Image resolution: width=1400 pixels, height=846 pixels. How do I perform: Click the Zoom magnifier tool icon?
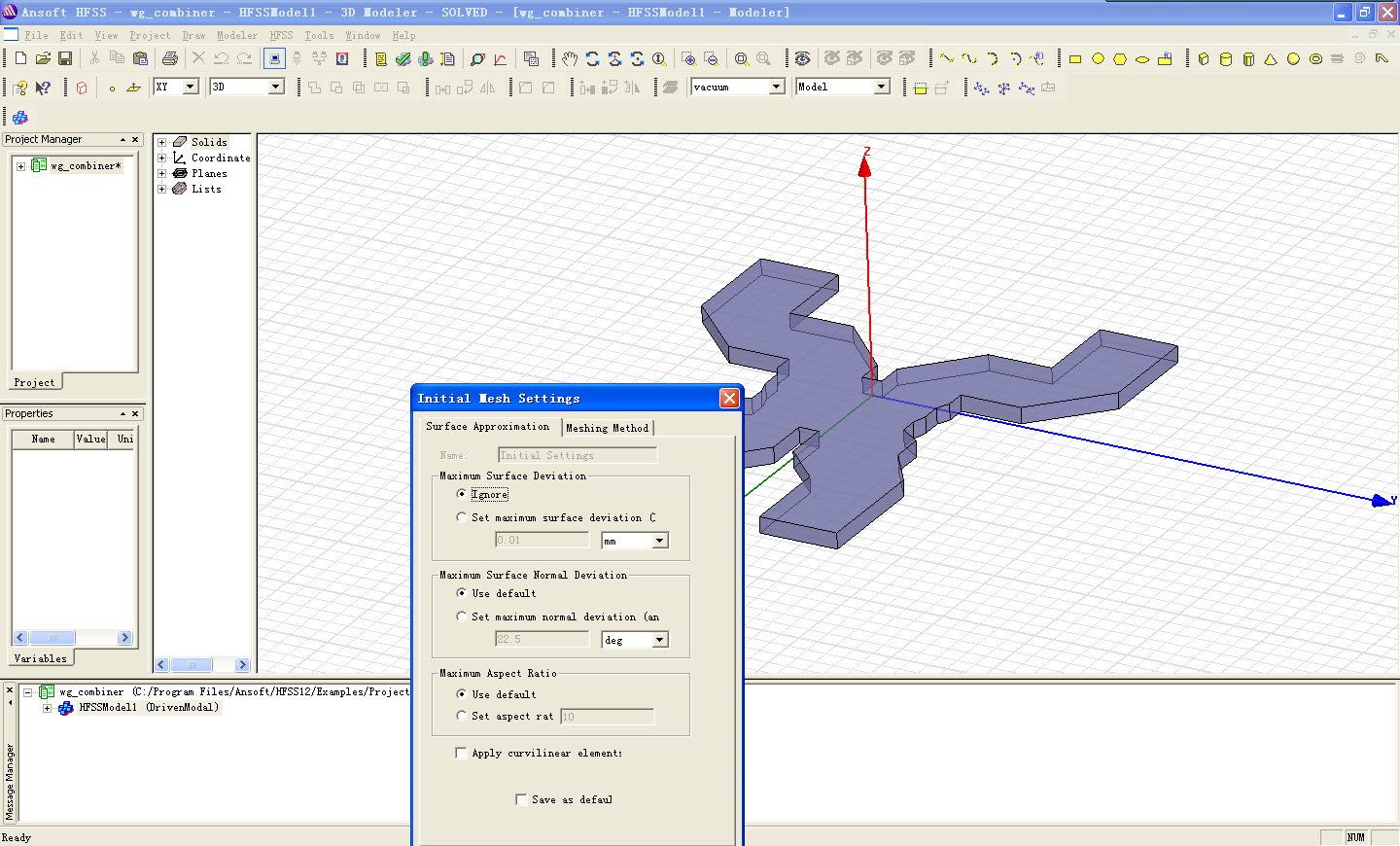pyautogui.click(x=659, y=58)
